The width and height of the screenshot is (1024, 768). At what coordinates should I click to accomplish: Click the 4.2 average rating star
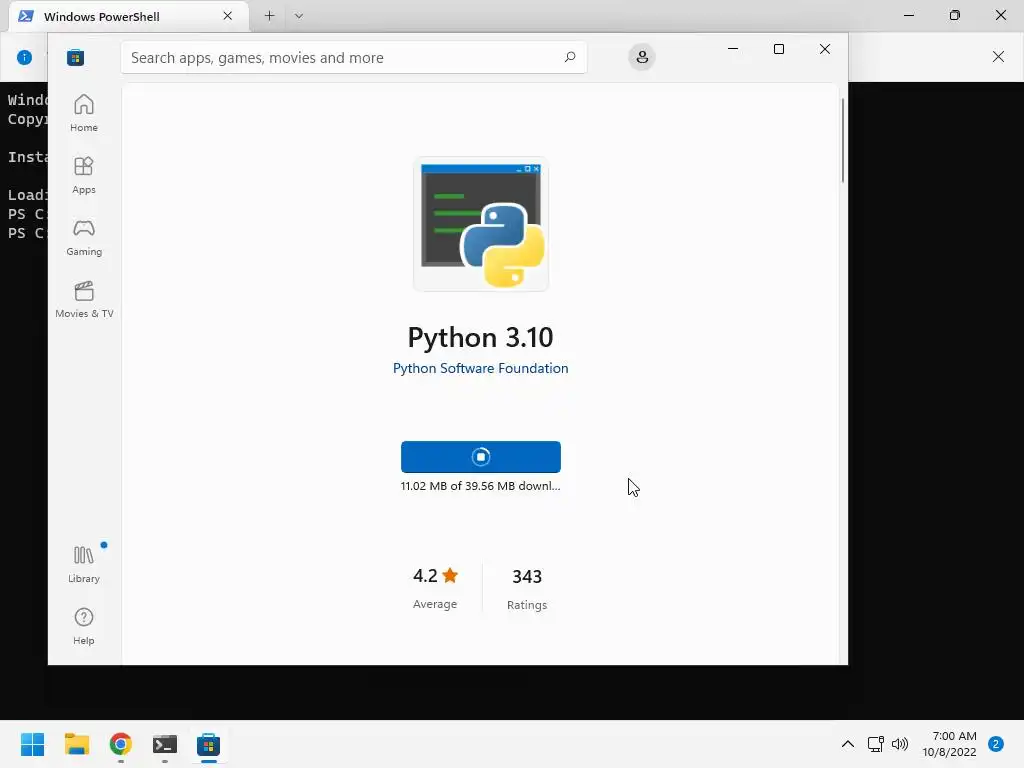pos(450,575)
